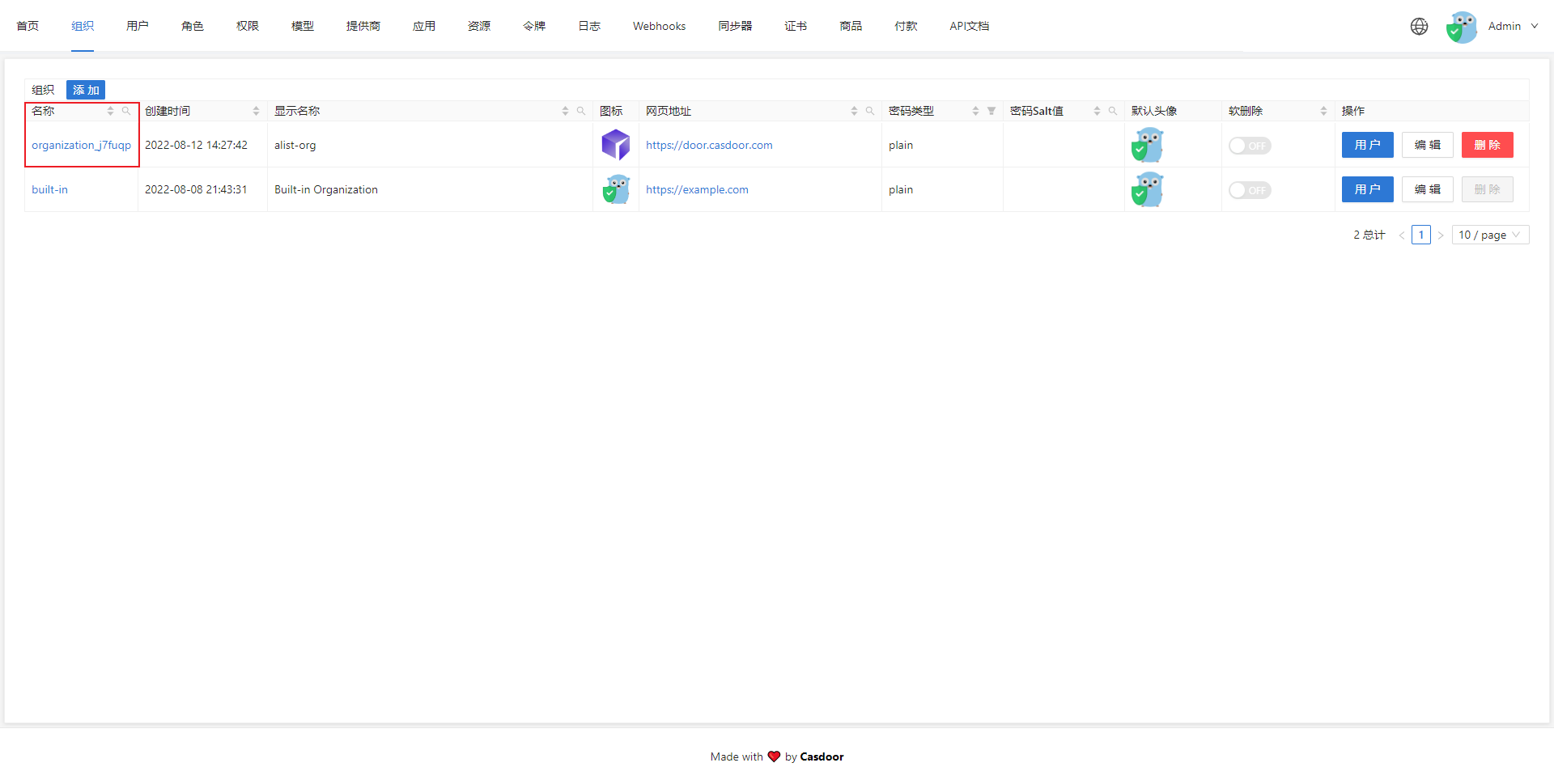1554x784 pixels.
Task: Open the https://door.casdoor.com link
Action: [x=709, y=145]
